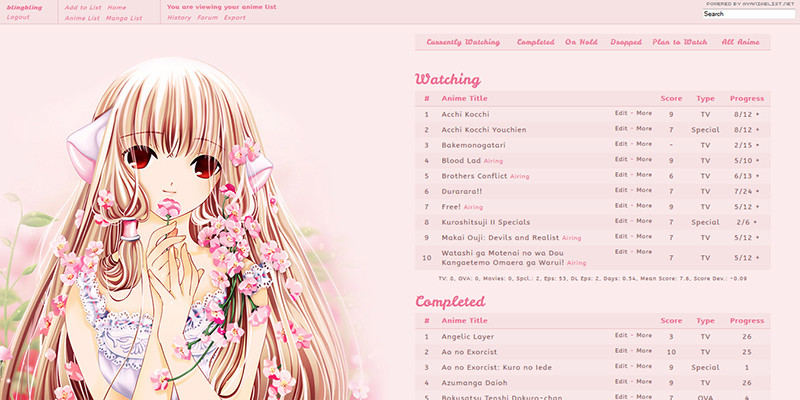Click the Search input field
Screen dimensions: 800x400
point(748,14)
